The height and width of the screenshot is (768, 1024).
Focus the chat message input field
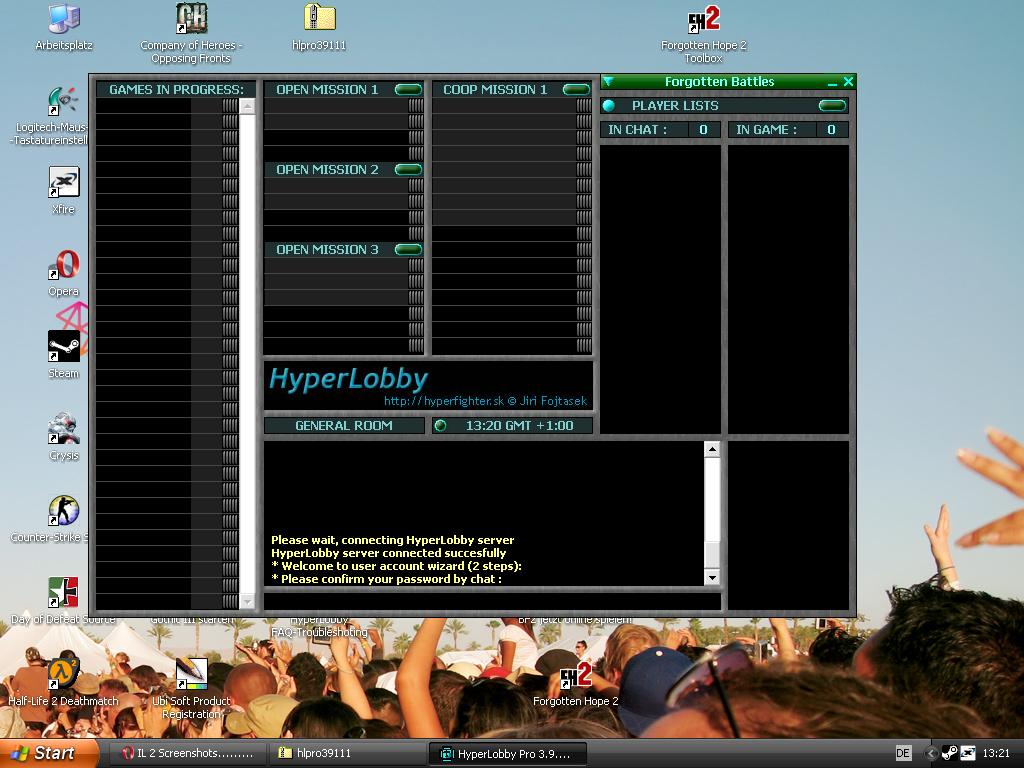(492, 601)
